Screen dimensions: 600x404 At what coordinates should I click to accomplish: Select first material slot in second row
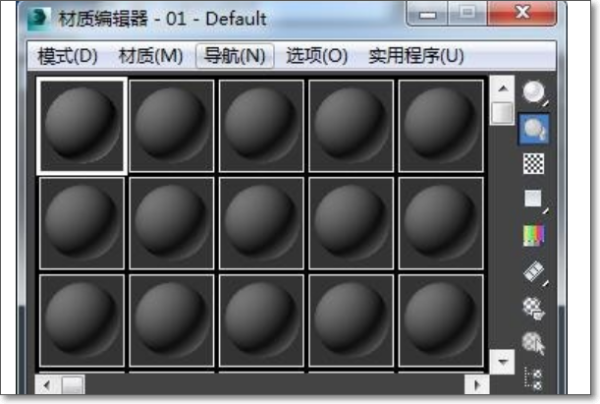pyautogui.click(x=82, y=223)
